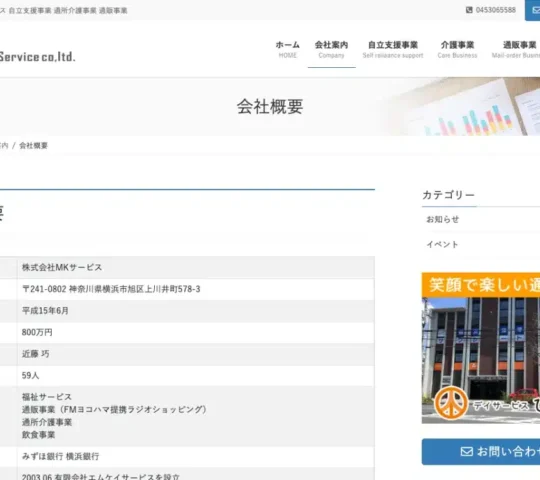The width and height of the screenshot is (540, 480).
Task: Click the 福祉サービス line
Action: pos(47,397)
